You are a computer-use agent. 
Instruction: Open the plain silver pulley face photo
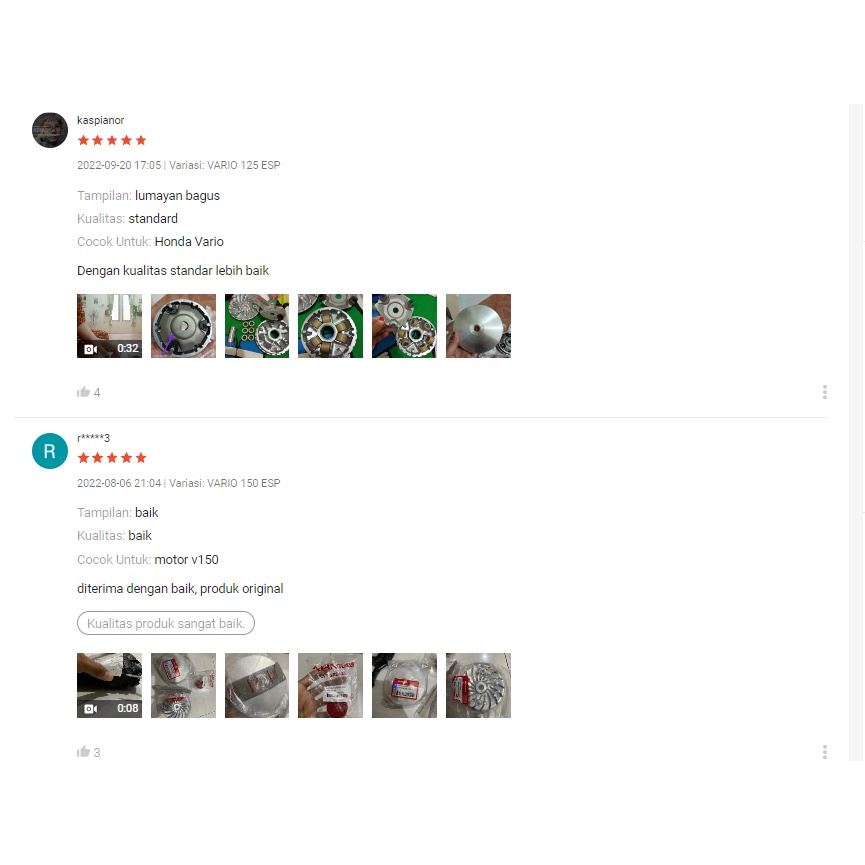point(478,326)
